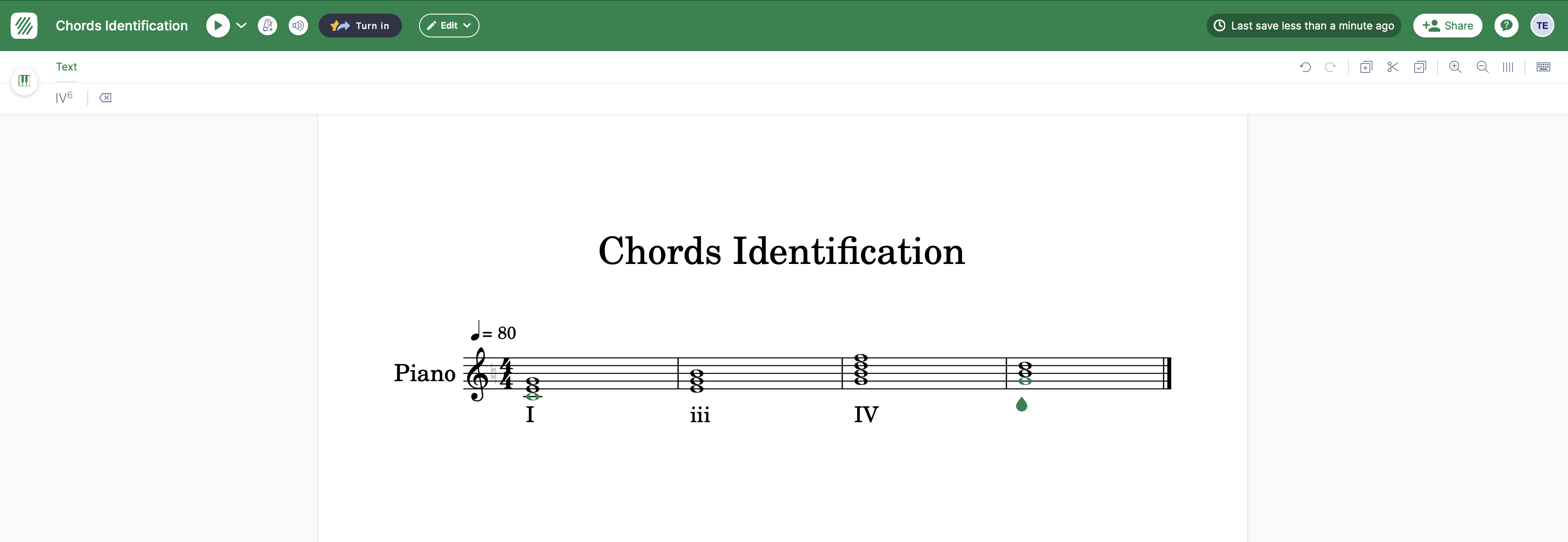Click the delete/cut element icon
This screenshot has width=1568, height=542.
(x=1394, y=67)
